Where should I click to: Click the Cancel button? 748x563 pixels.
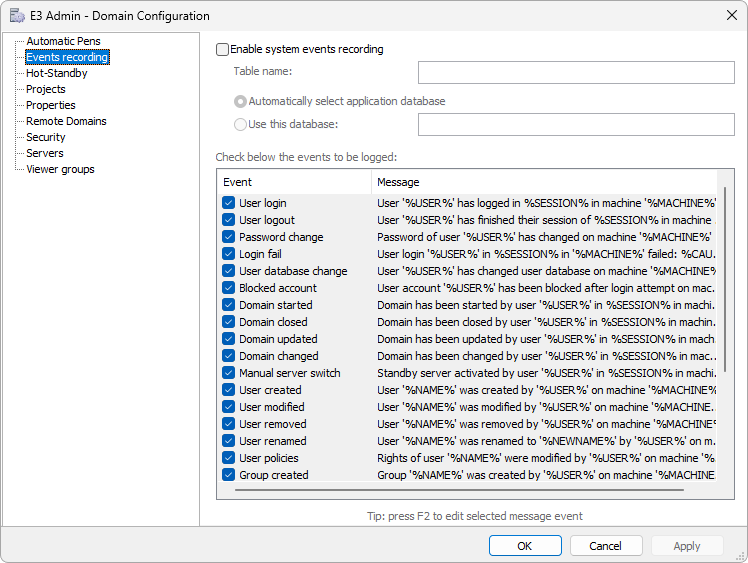coord(606,545)
